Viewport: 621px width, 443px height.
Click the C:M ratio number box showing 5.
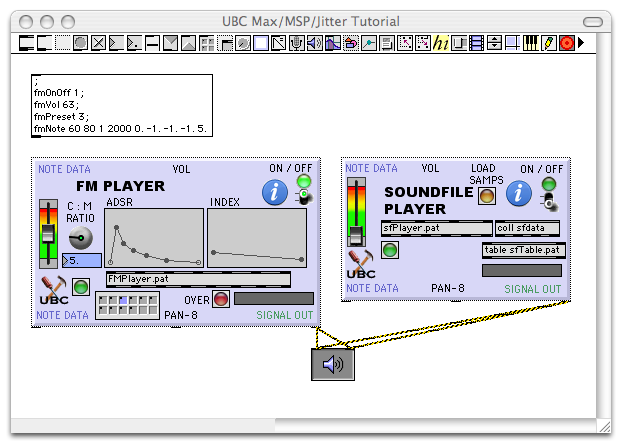[x=82, y=260]
